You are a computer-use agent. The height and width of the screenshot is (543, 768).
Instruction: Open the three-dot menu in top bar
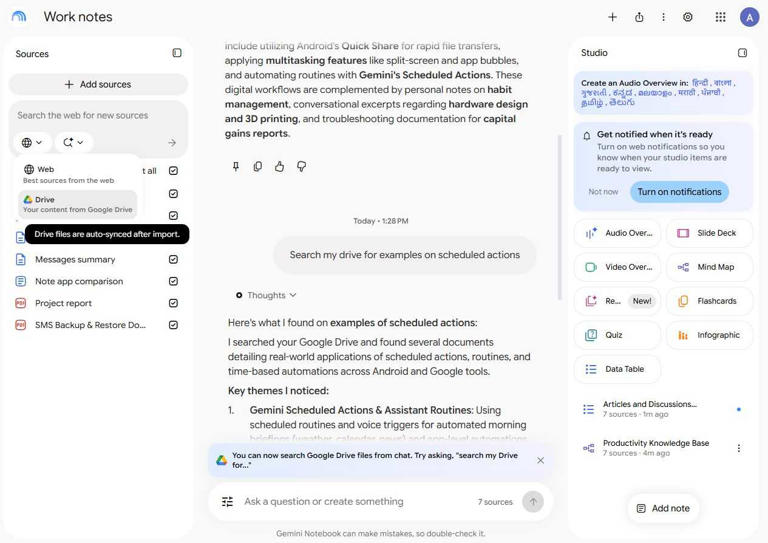663,17
